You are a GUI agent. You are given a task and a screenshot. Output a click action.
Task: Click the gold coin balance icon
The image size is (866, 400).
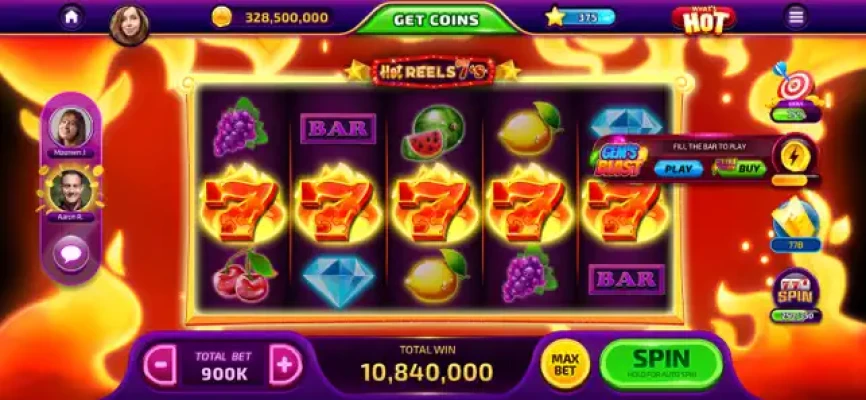[222, 18]
